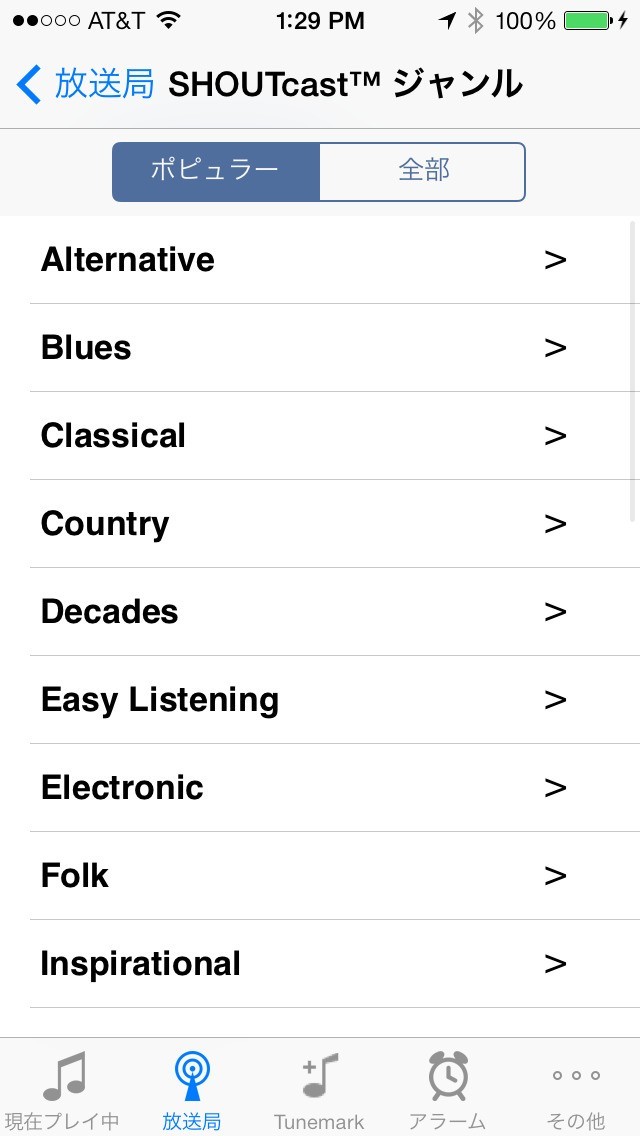This screenshot has height=1136, width=640.
Task: Click the vertical scrollbar indicator
Action: point(632,370)
